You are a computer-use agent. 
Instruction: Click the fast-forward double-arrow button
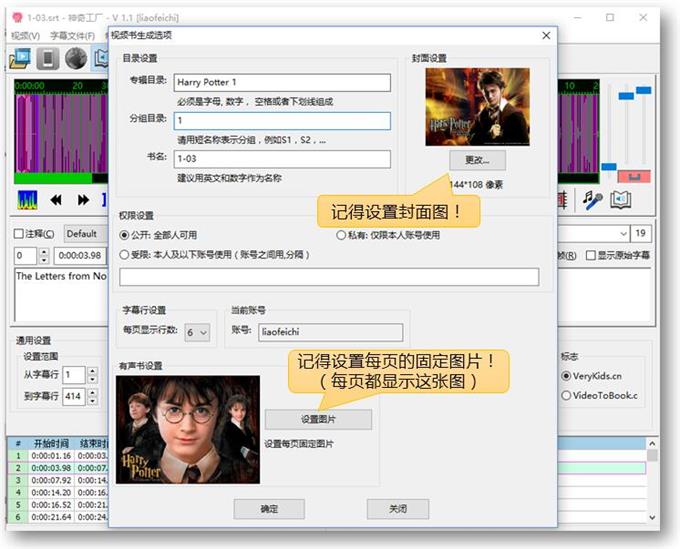click(83, 200)
